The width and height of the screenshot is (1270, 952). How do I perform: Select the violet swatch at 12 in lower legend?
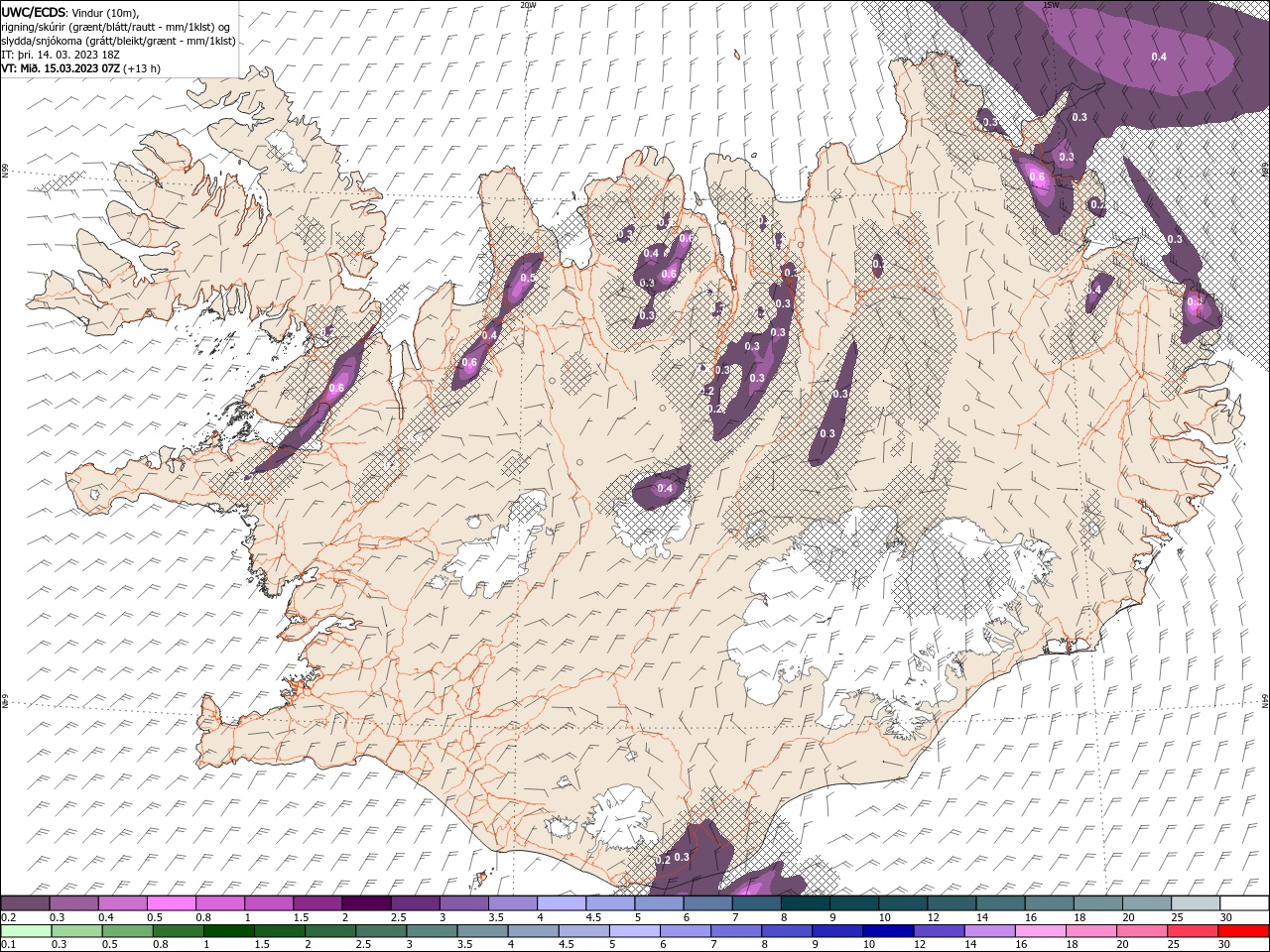[x=940, y=931]
